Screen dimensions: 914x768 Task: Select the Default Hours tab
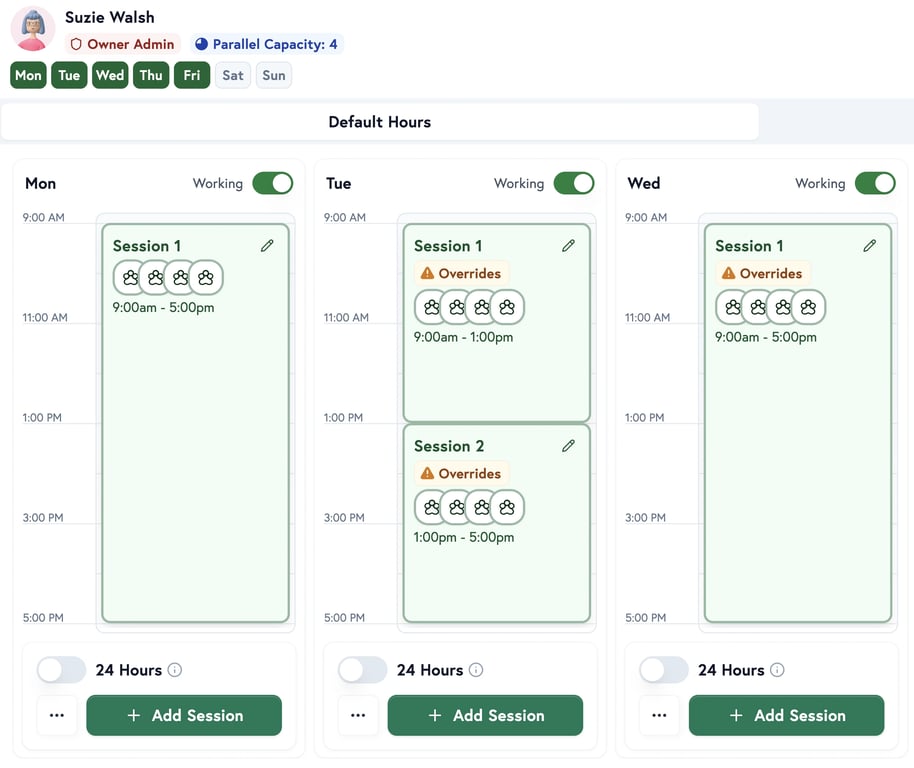pyautogui.click(x=379, y=122)
